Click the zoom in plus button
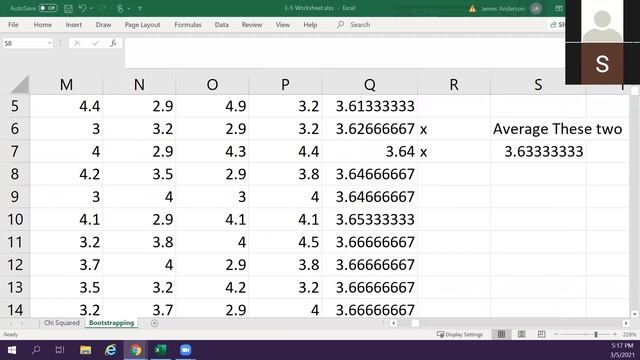This screenshot has height=360, width=640. click(x=615, y=334)
